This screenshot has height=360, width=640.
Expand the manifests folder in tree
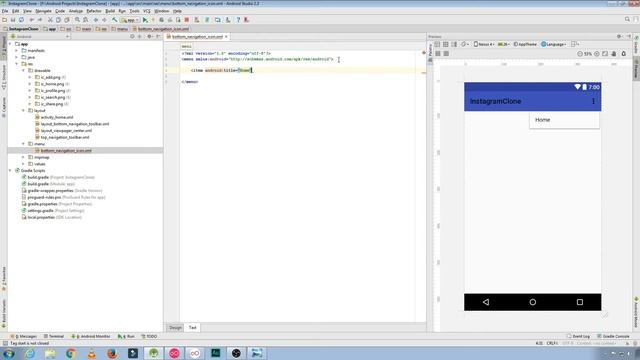click(x=17, y=51)
